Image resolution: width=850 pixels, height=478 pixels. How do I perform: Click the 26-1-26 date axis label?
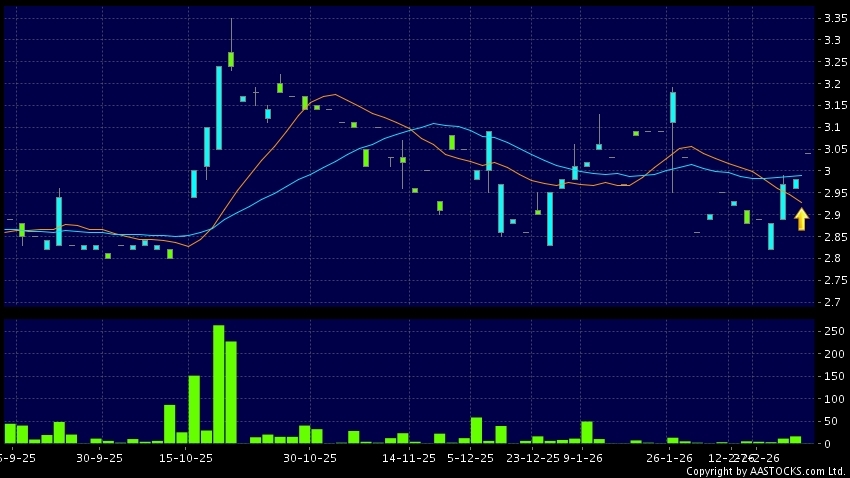[669, 458]
